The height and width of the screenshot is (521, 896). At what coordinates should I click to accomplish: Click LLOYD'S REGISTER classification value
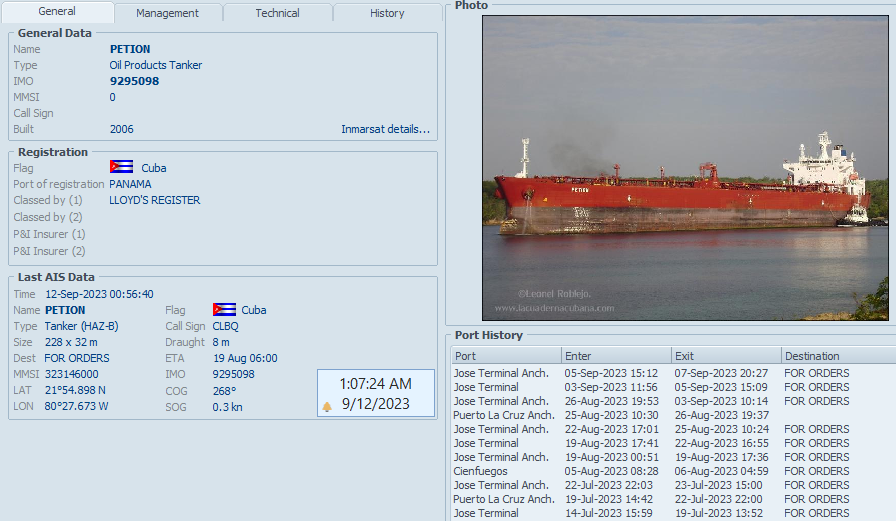coord(155,200)
